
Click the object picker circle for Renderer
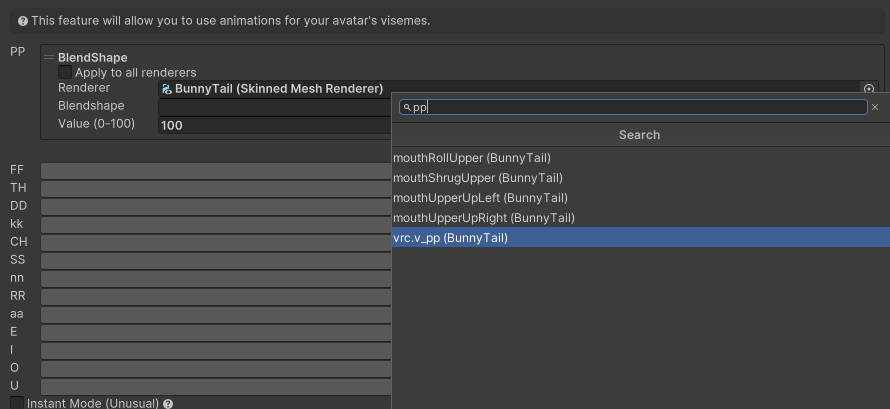pos(869,89)
